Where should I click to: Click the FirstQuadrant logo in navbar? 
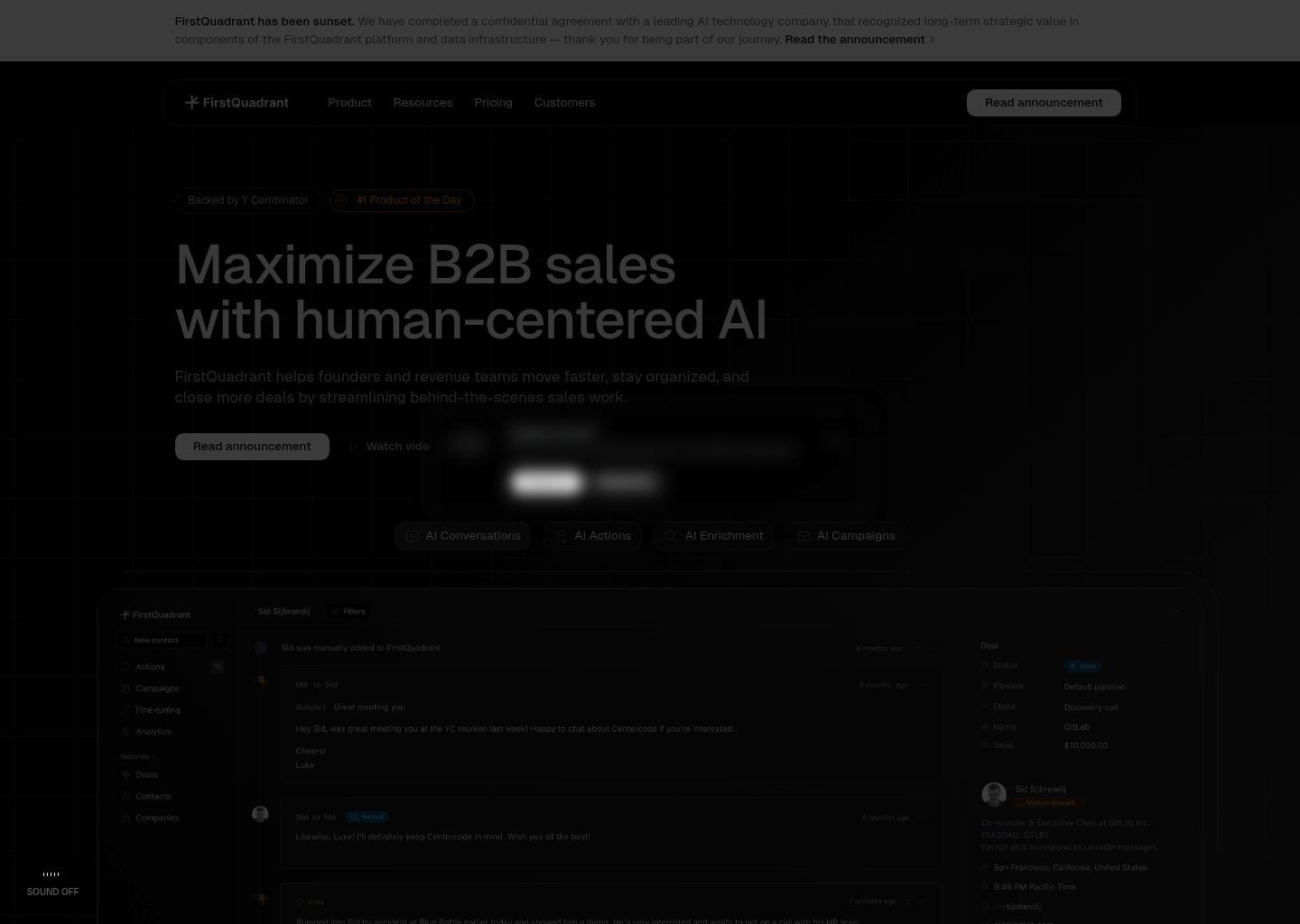tap(237, 103)
